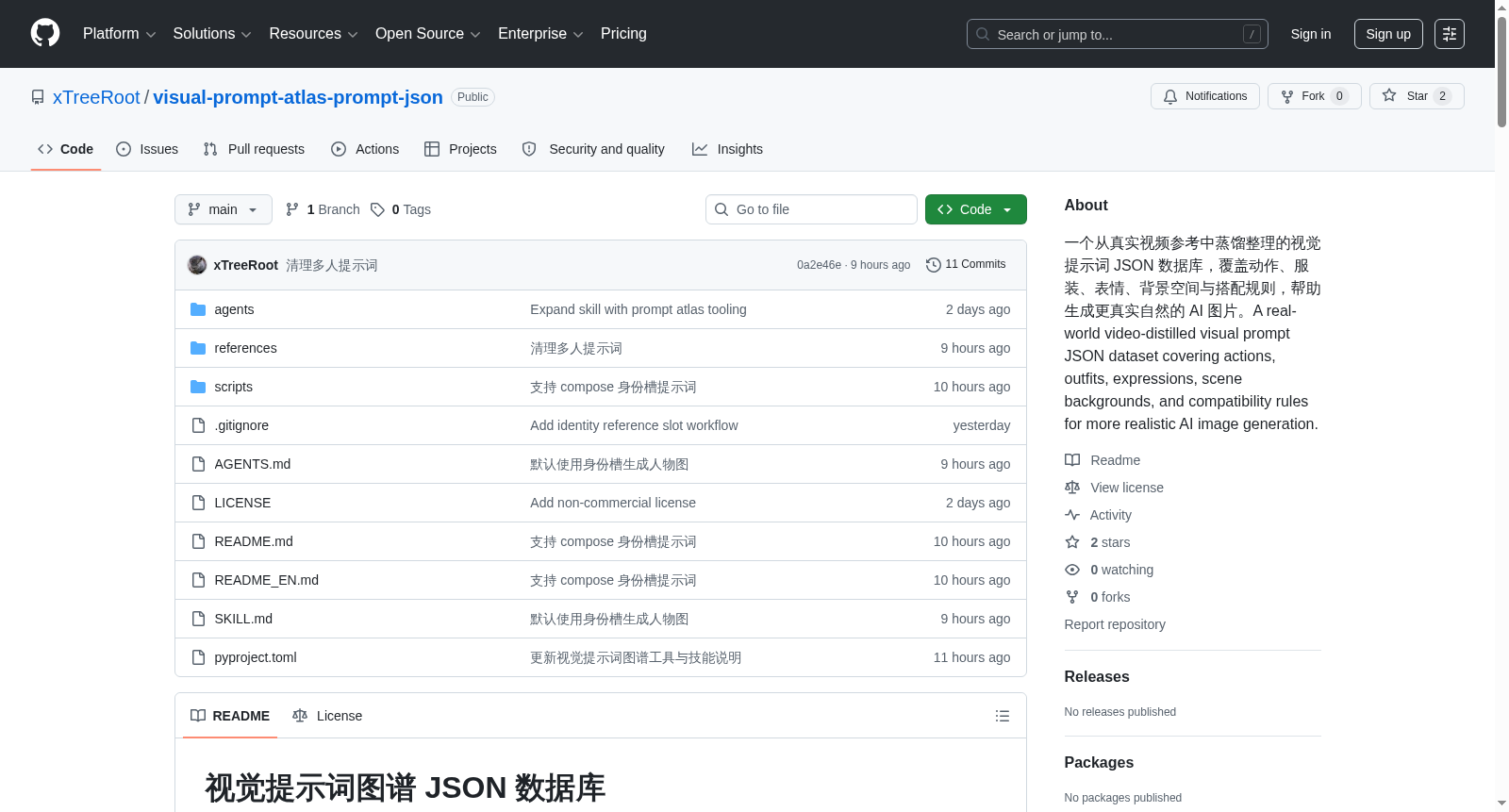Click the xTreeRoot avatar in commit bar
Screen dimensions: 1509x812
[197, 265]
